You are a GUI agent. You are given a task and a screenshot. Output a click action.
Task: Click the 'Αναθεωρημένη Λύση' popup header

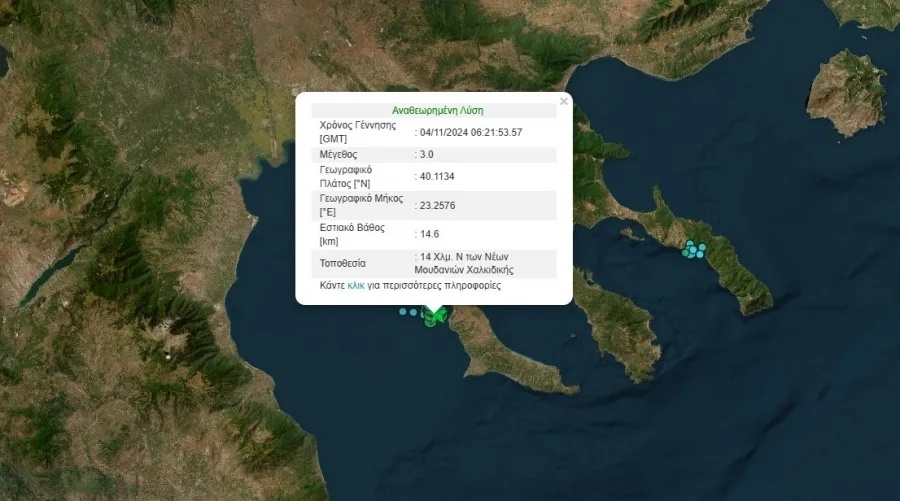(437, 111)
